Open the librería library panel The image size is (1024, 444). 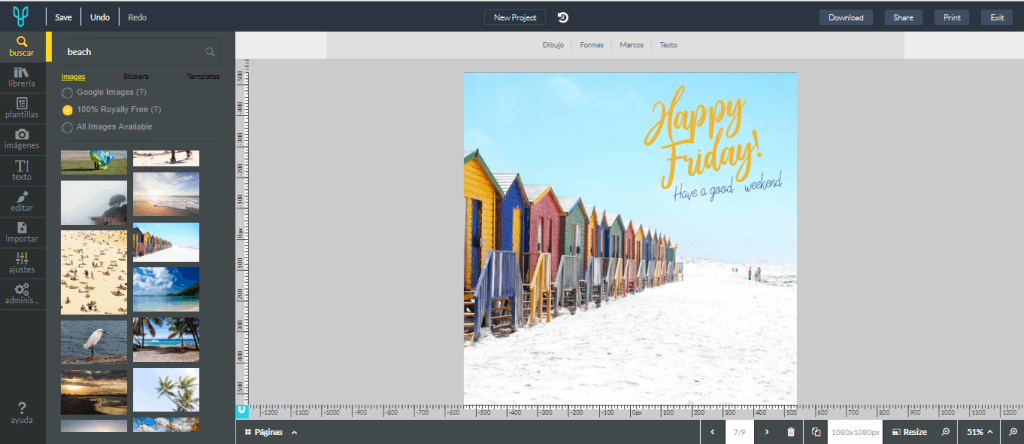point(22,77)
